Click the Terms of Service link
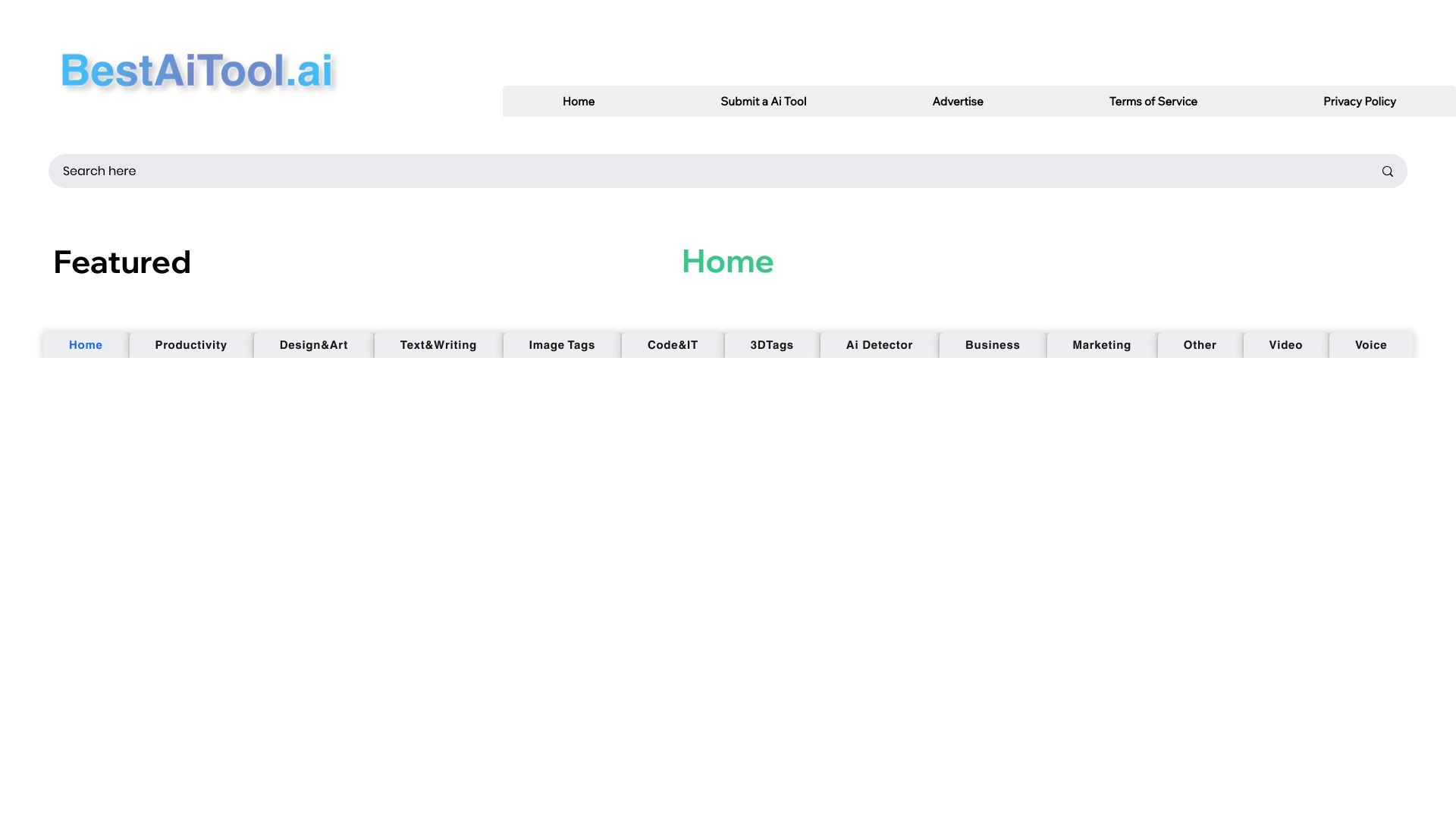The image size is (1456, 819). pos(1153,101)
